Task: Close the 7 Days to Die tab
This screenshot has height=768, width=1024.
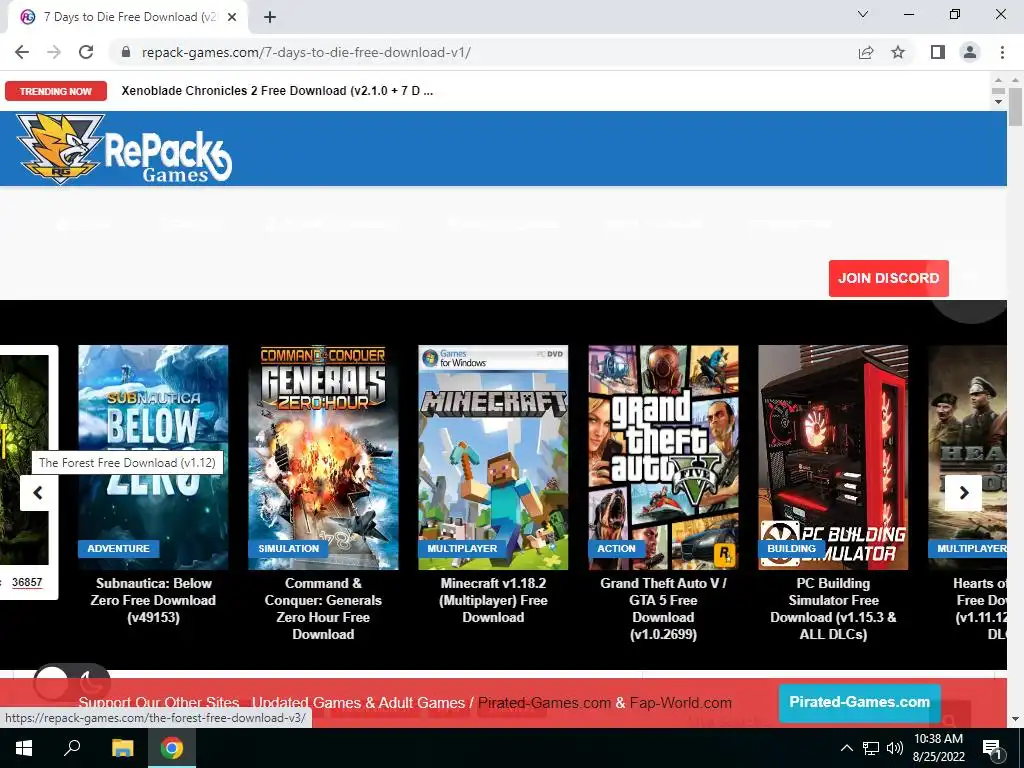Action: click(x=232, y=17)
